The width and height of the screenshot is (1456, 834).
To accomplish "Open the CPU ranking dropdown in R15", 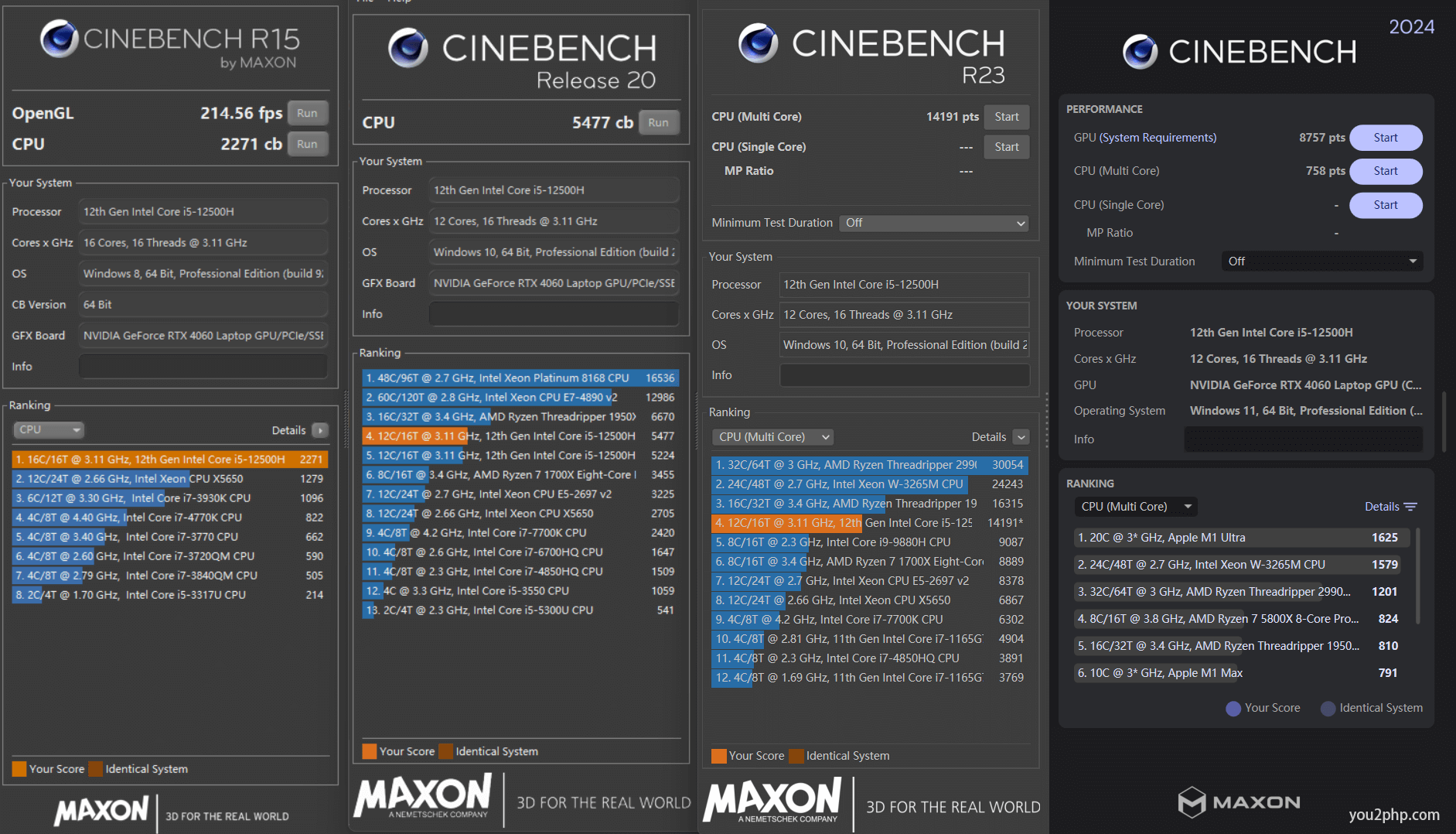I will click(x=49, y=430).
